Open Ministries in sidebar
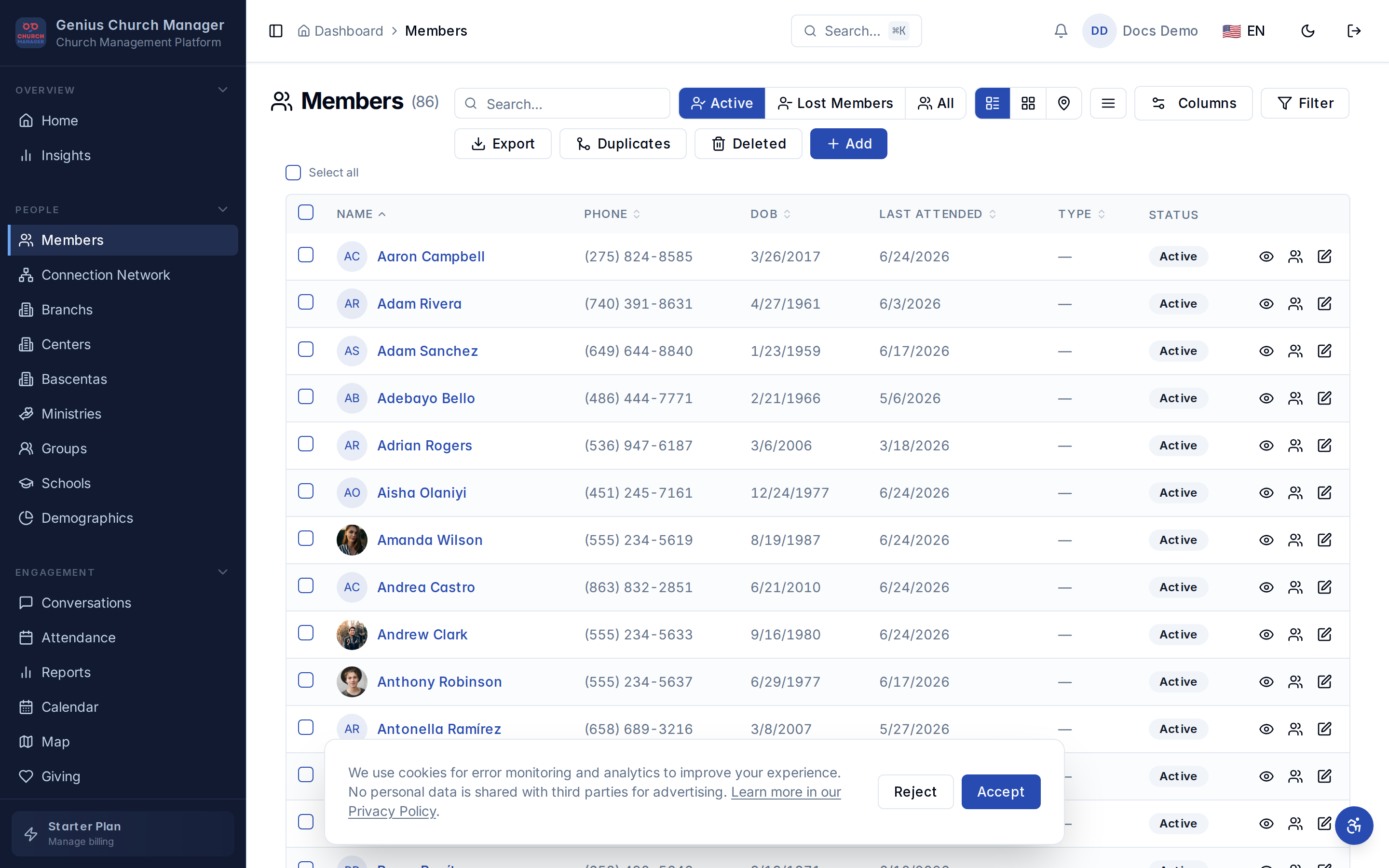1389x868 pixels. [x=123, y=414]
